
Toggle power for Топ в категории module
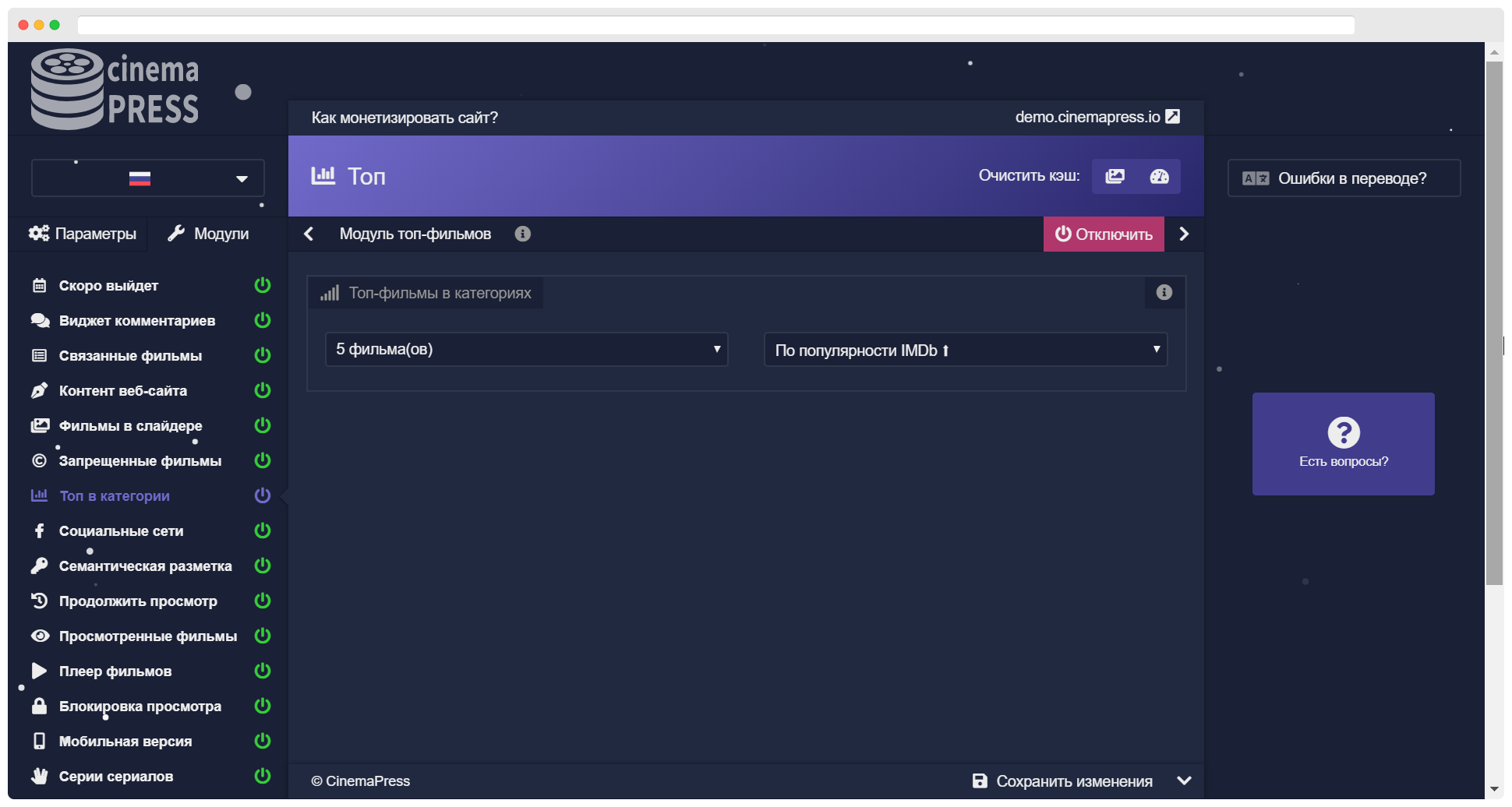pyautogui.click(x=263, y=495)
